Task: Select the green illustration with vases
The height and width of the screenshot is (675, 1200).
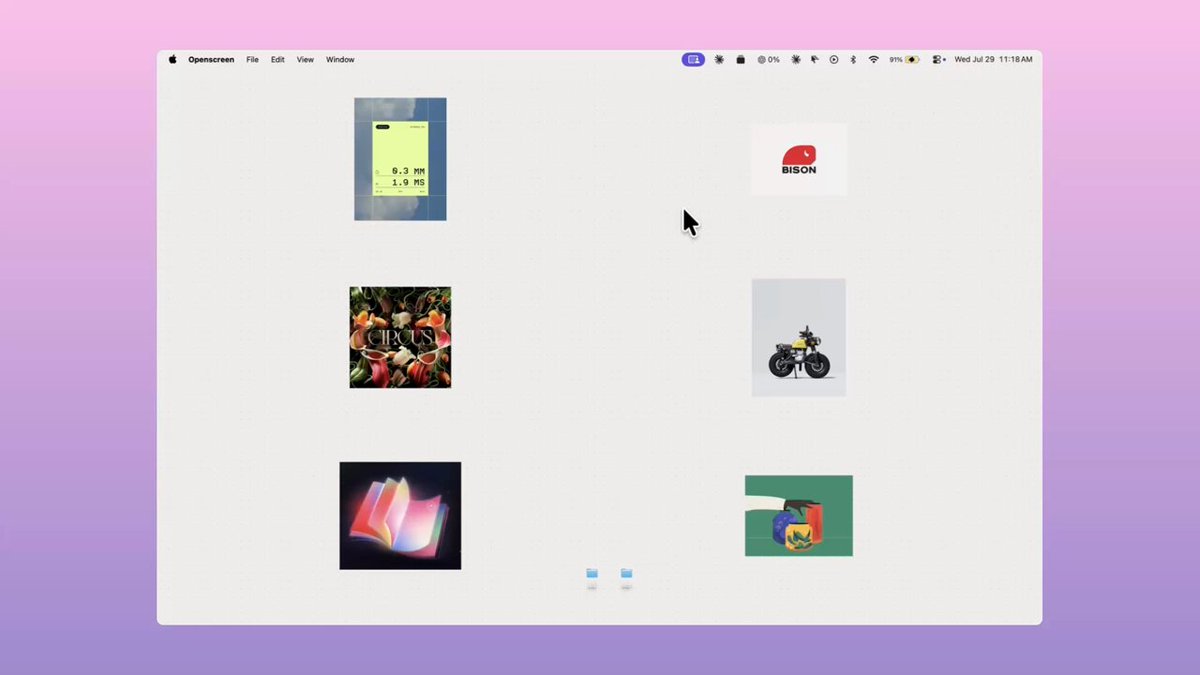Action: [799, 516]
